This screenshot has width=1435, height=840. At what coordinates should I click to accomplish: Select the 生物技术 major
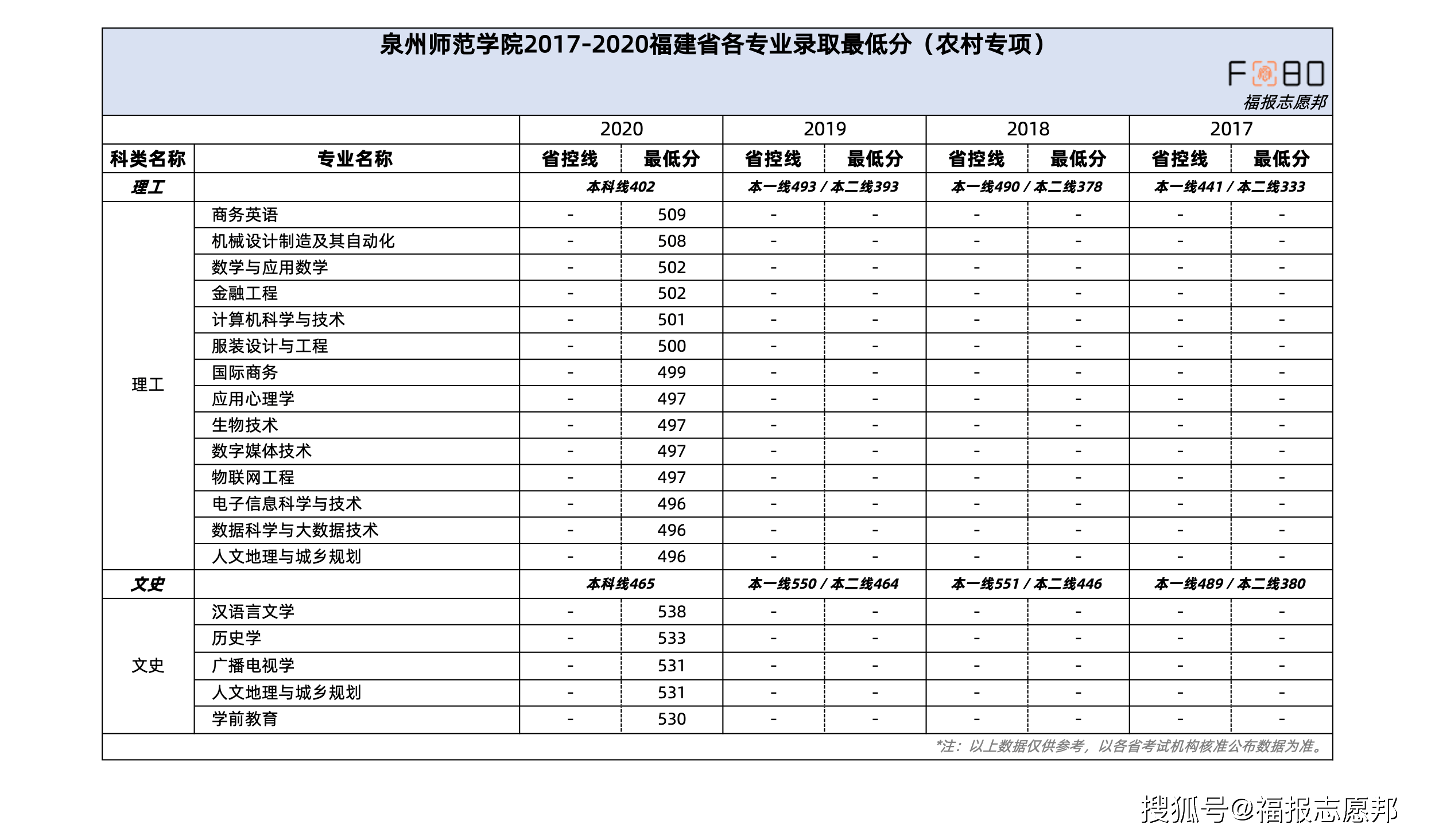coord(245,425)
